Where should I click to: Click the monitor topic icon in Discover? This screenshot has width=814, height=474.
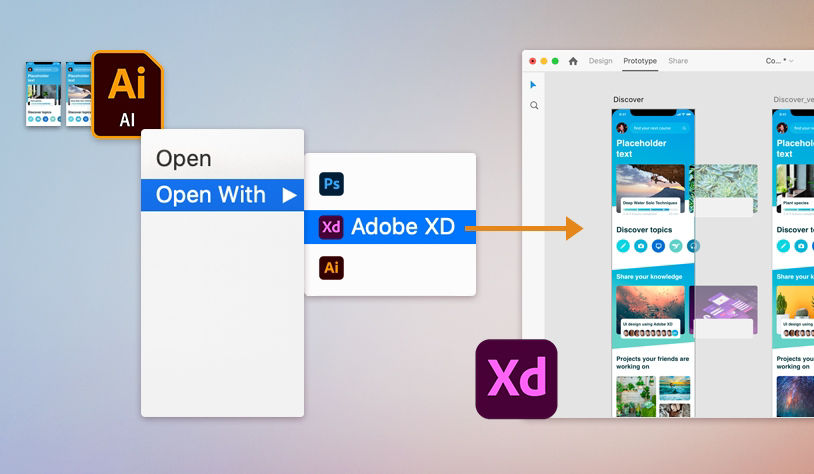[x=658, y=246]
